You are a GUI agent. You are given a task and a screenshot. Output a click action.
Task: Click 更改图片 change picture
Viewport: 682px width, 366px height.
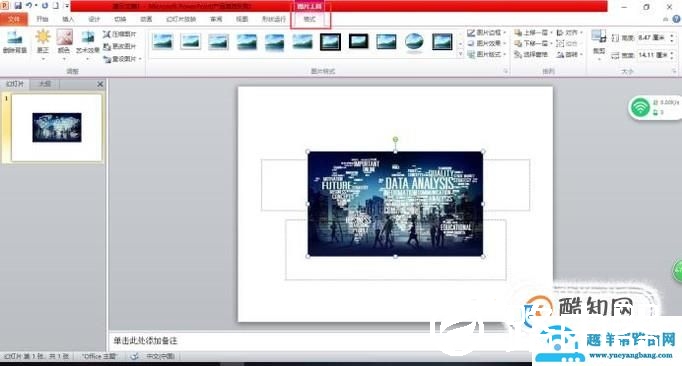click(120, 46)
